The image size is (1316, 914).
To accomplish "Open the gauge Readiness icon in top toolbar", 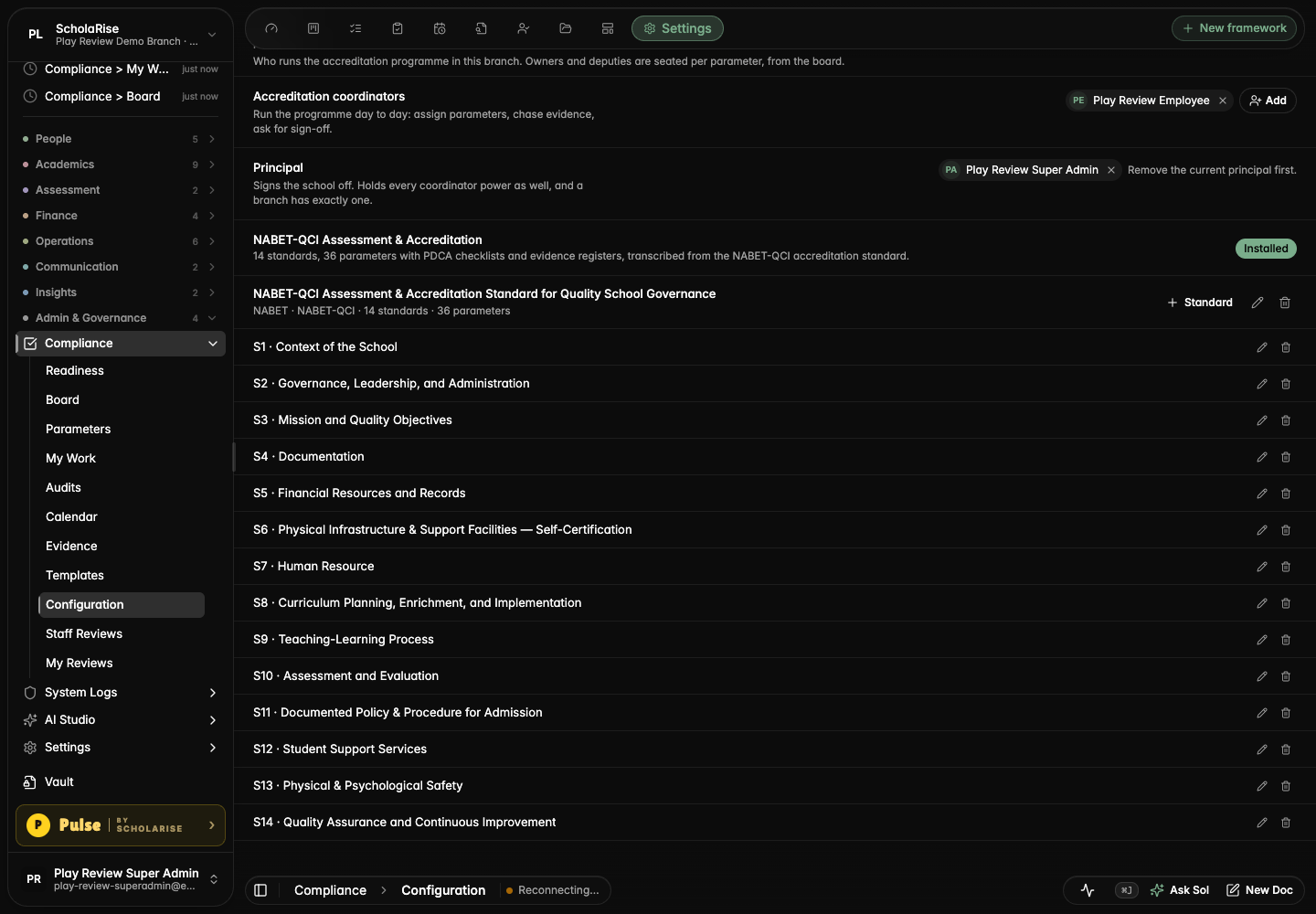I will 271,28.
